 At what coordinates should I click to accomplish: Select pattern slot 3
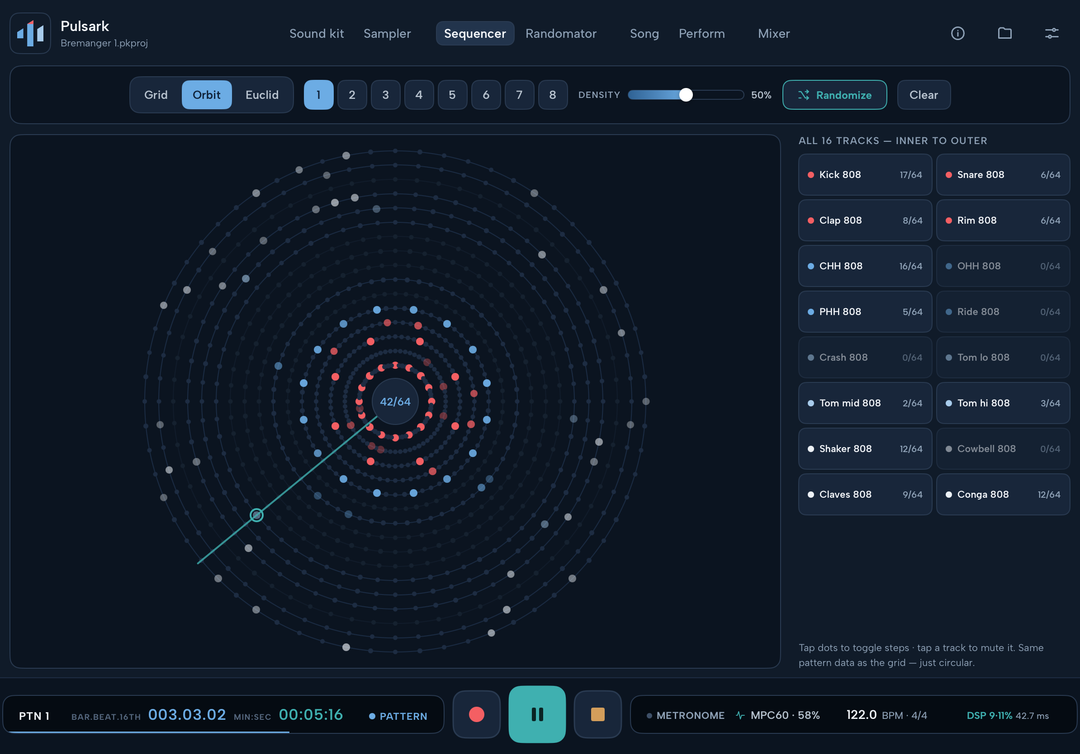click(385, 94)
